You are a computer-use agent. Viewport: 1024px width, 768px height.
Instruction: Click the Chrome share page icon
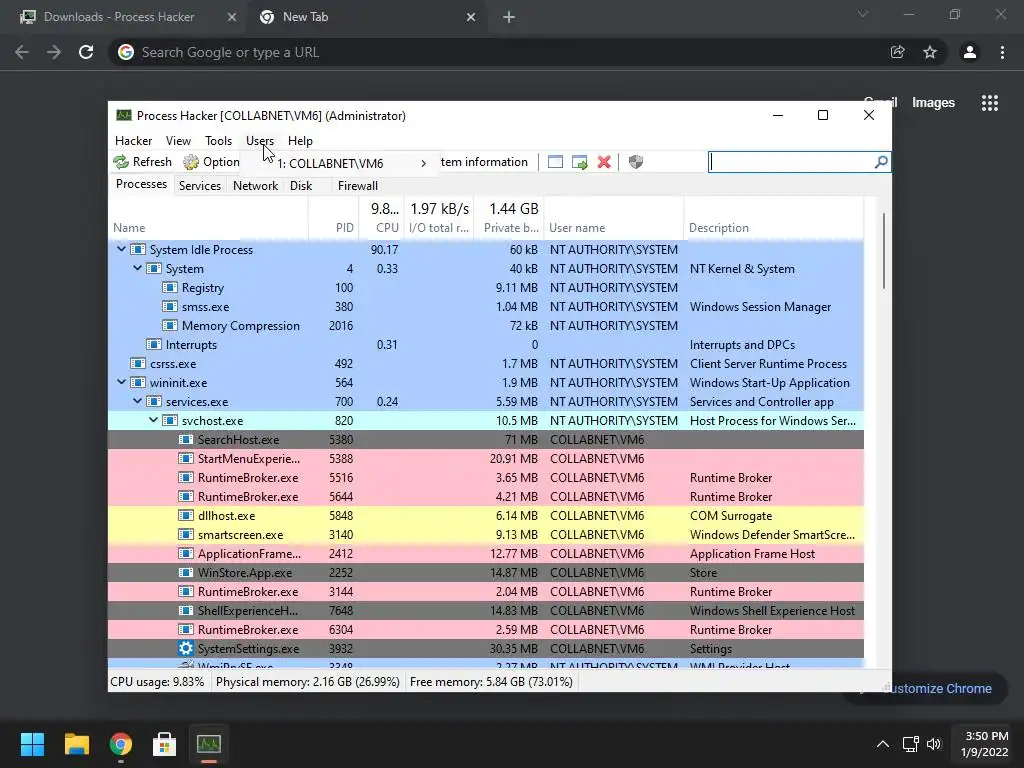[x=898, y=52]
